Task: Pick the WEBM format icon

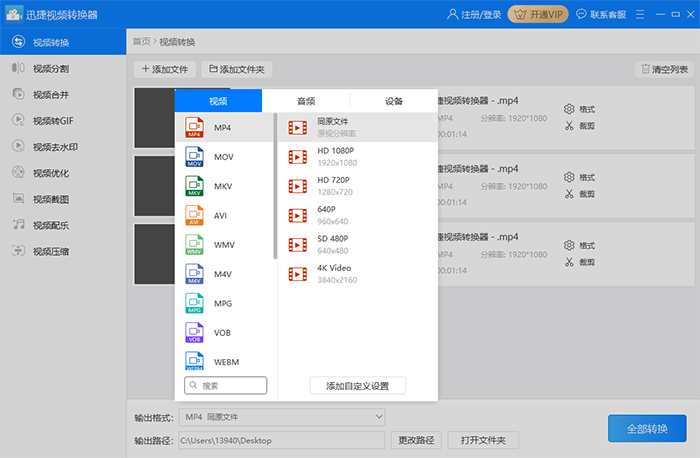Action: point(194,361)
